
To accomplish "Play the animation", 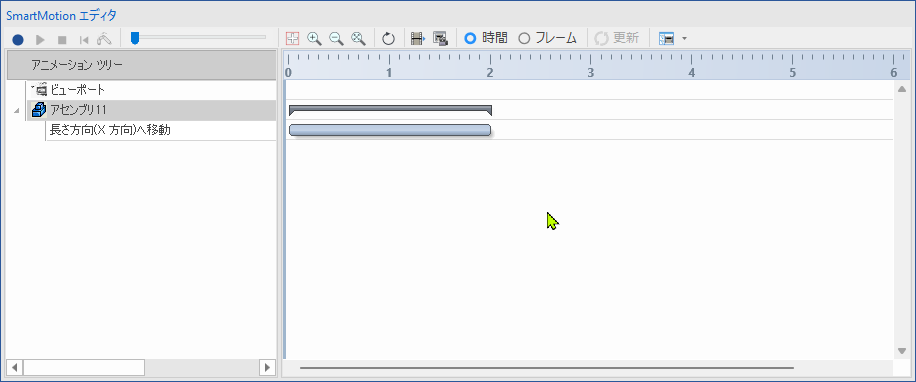I will coord(40,40).
